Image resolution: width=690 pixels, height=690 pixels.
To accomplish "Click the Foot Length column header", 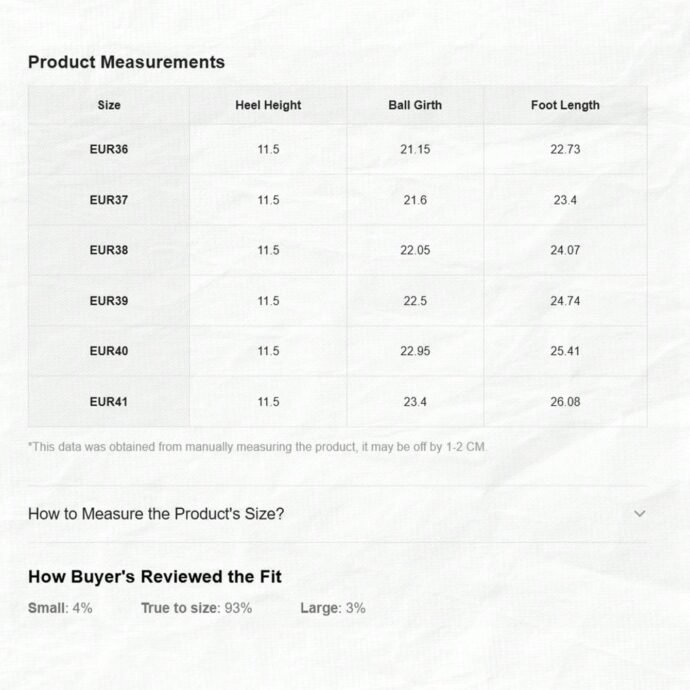I will click(x=565, y=105).
